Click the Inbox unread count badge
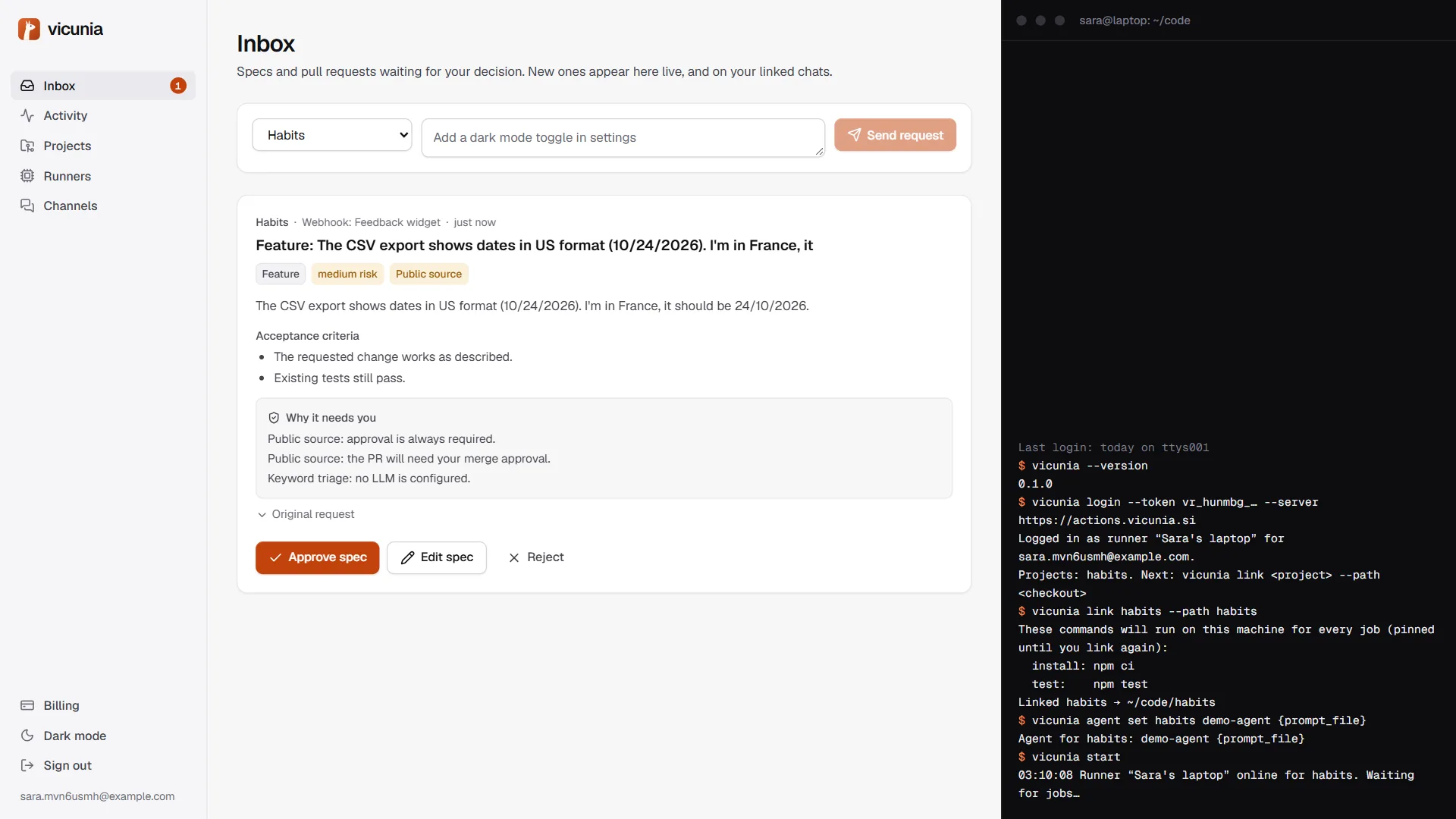The image size is (1456, 819). pos(178,86)
